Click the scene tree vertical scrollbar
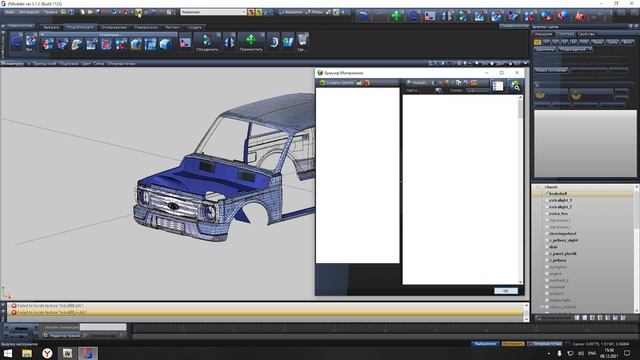 636,249
